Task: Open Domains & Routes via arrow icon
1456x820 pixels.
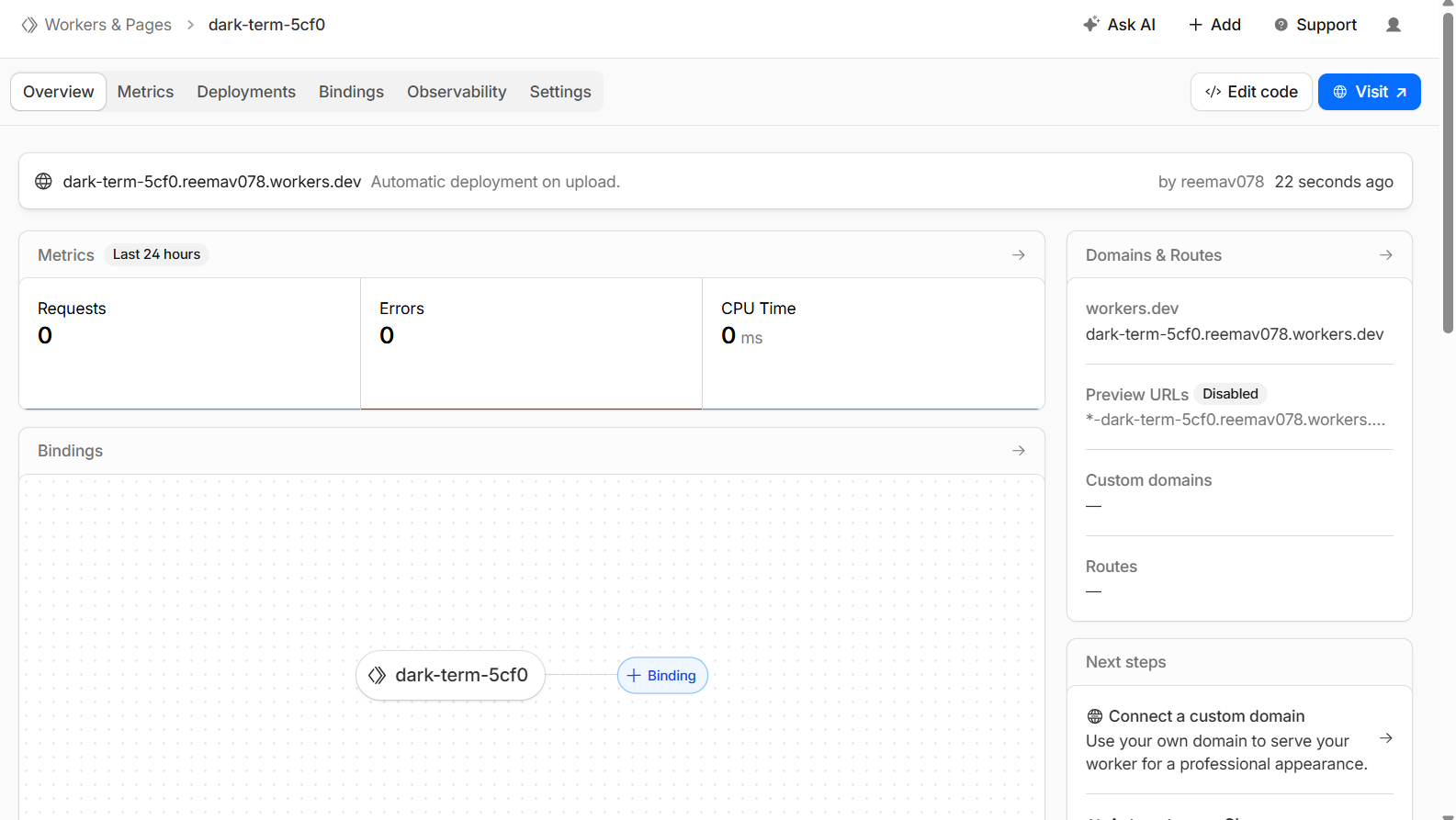Action: pos(1386,254)
